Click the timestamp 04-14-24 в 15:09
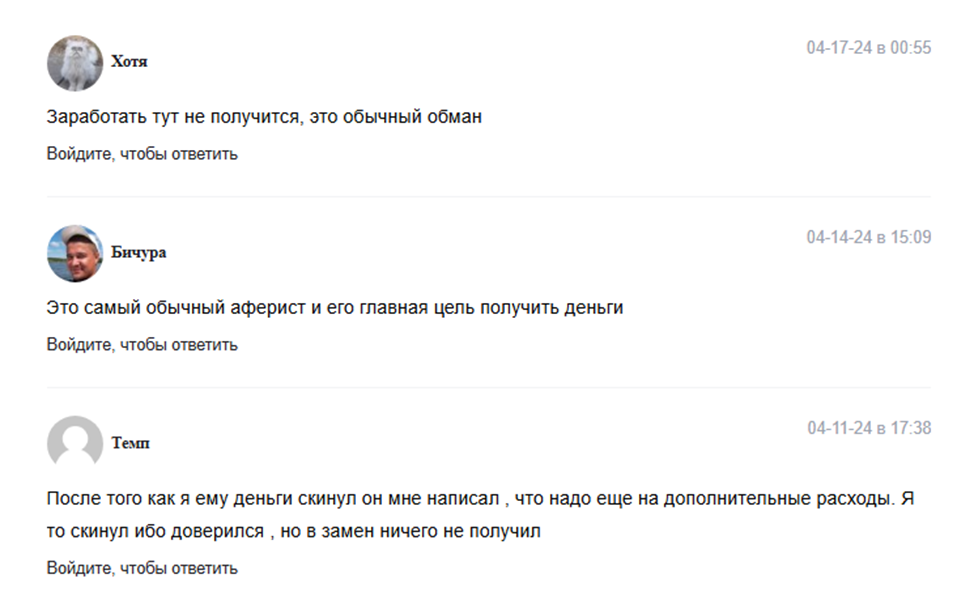 pyautogui.click(x=868, y=238)
